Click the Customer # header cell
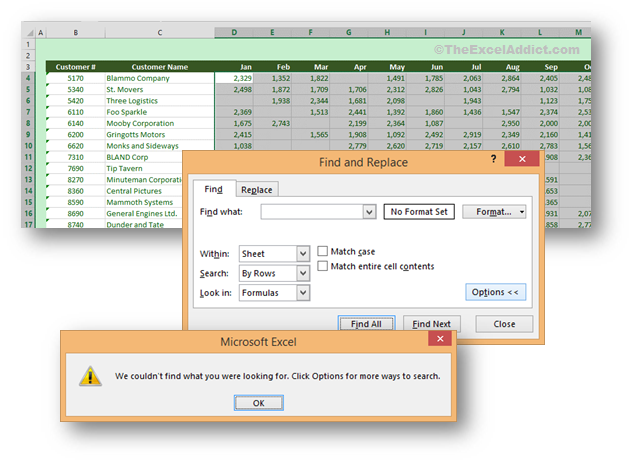The width and height of the screenshot is (633, 464). [x=75, y=67]
